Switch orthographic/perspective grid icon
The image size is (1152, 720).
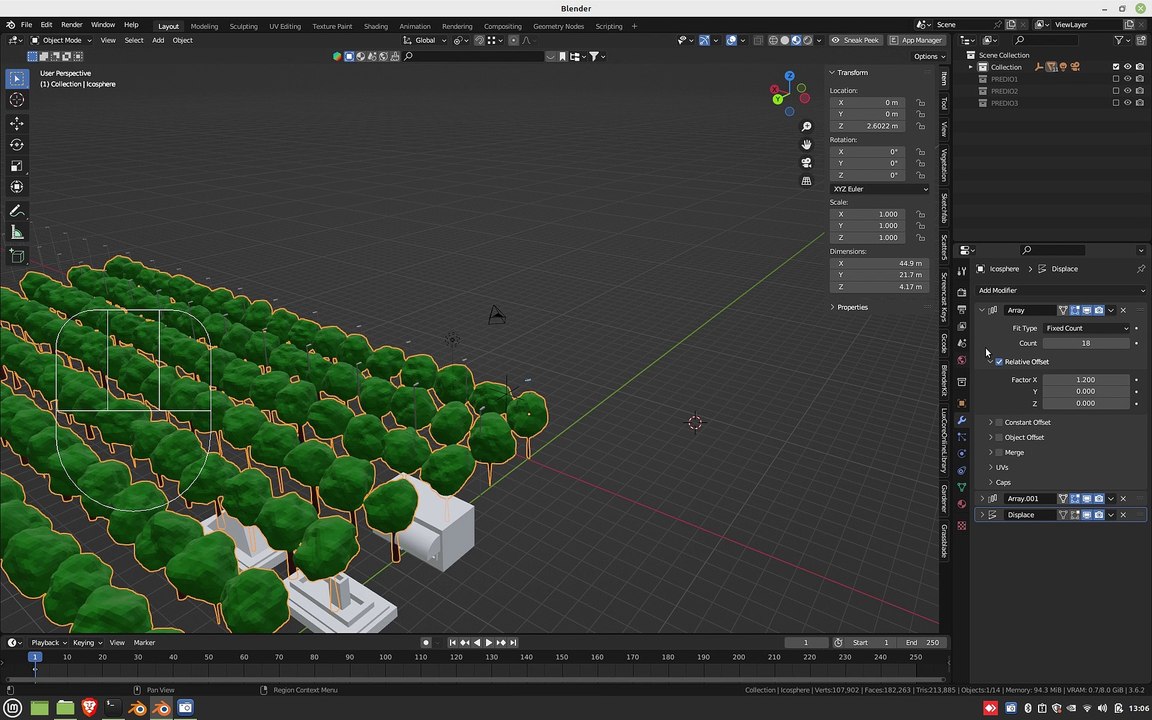click(x=806, y=181)
